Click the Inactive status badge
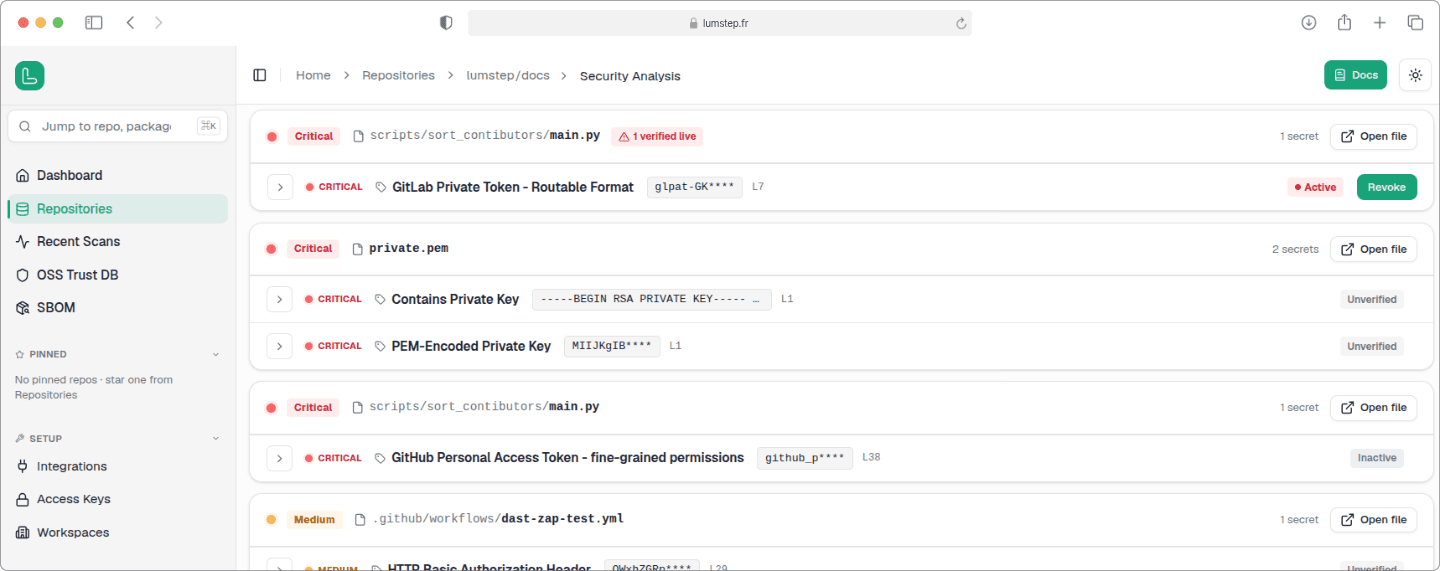The width and height of the screenshot is (1440, 571). point(1376,458)
